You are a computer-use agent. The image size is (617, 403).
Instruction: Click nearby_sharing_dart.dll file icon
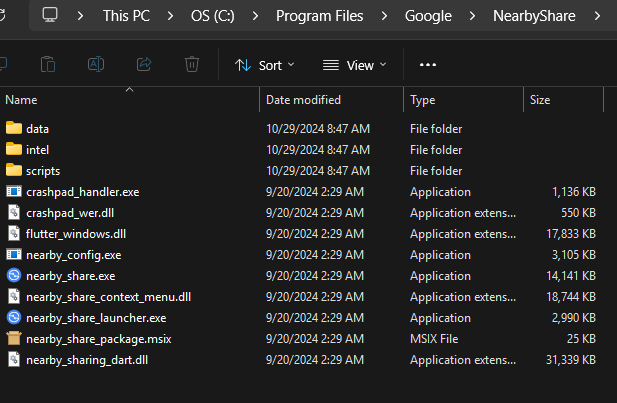pos(14,359)
